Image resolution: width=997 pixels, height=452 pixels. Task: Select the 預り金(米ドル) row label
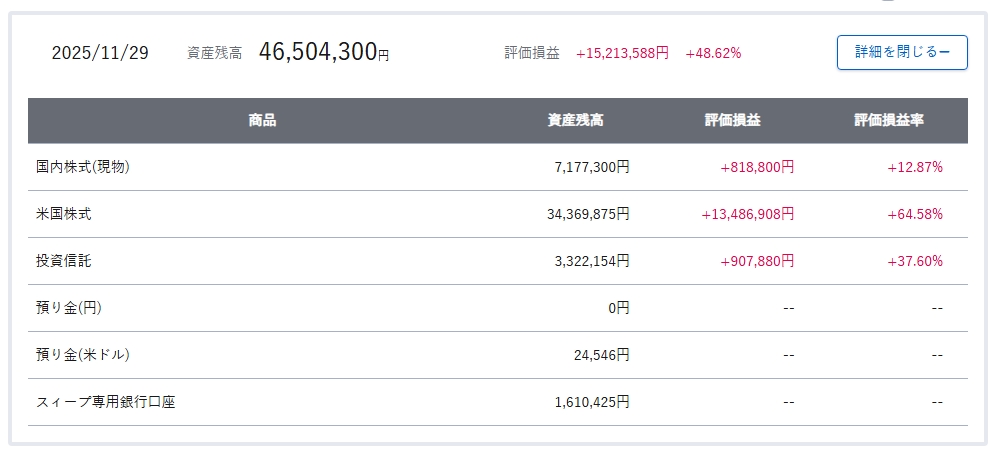pos(83,355)
